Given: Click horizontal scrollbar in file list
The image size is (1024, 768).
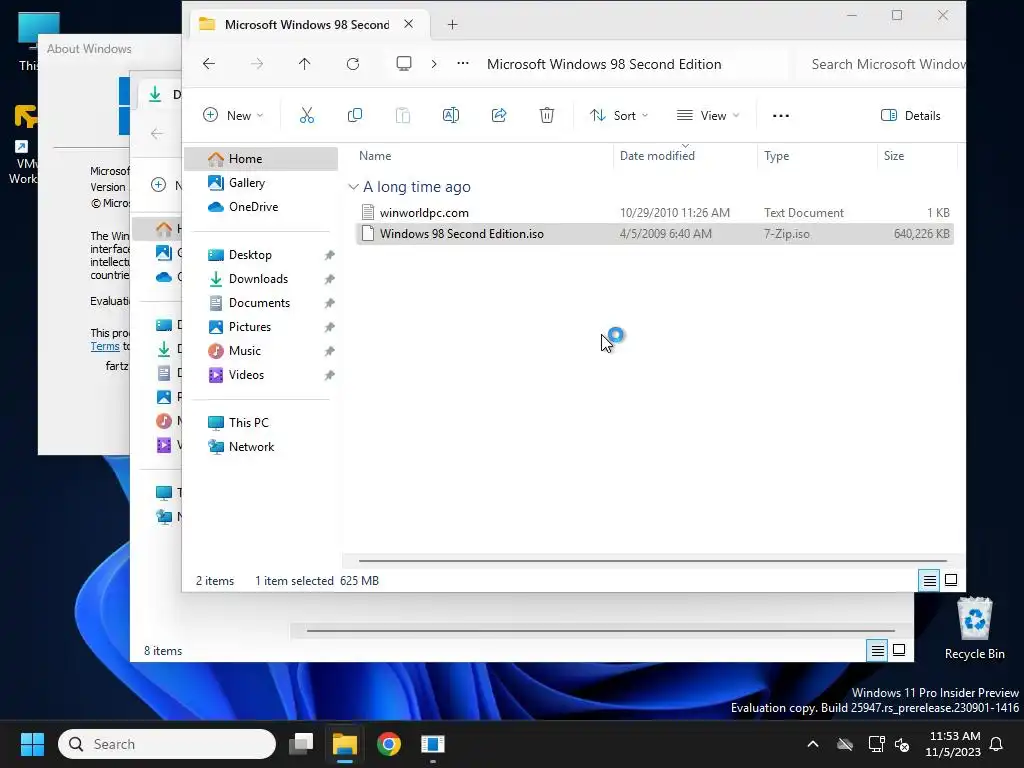Looking at the screenshot, I should coord(652,560).
